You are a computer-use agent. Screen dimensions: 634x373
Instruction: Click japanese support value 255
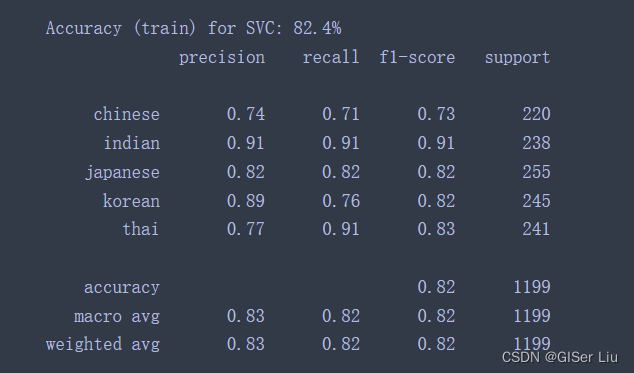tap(536, 172)
